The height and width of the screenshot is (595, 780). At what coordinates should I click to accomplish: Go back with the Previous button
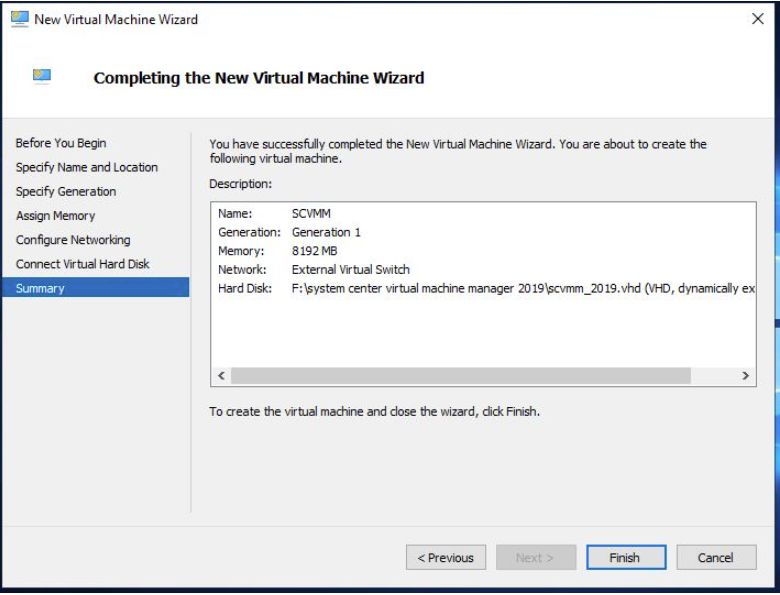click(x=446, y=557)
